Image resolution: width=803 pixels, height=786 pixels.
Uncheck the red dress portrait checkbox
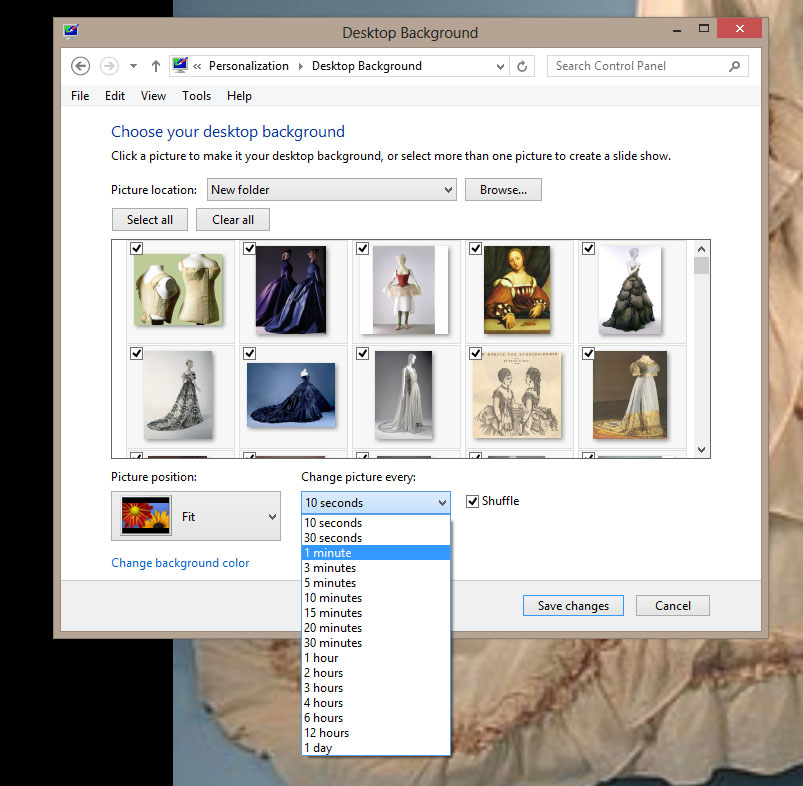[x=476, y=248]
